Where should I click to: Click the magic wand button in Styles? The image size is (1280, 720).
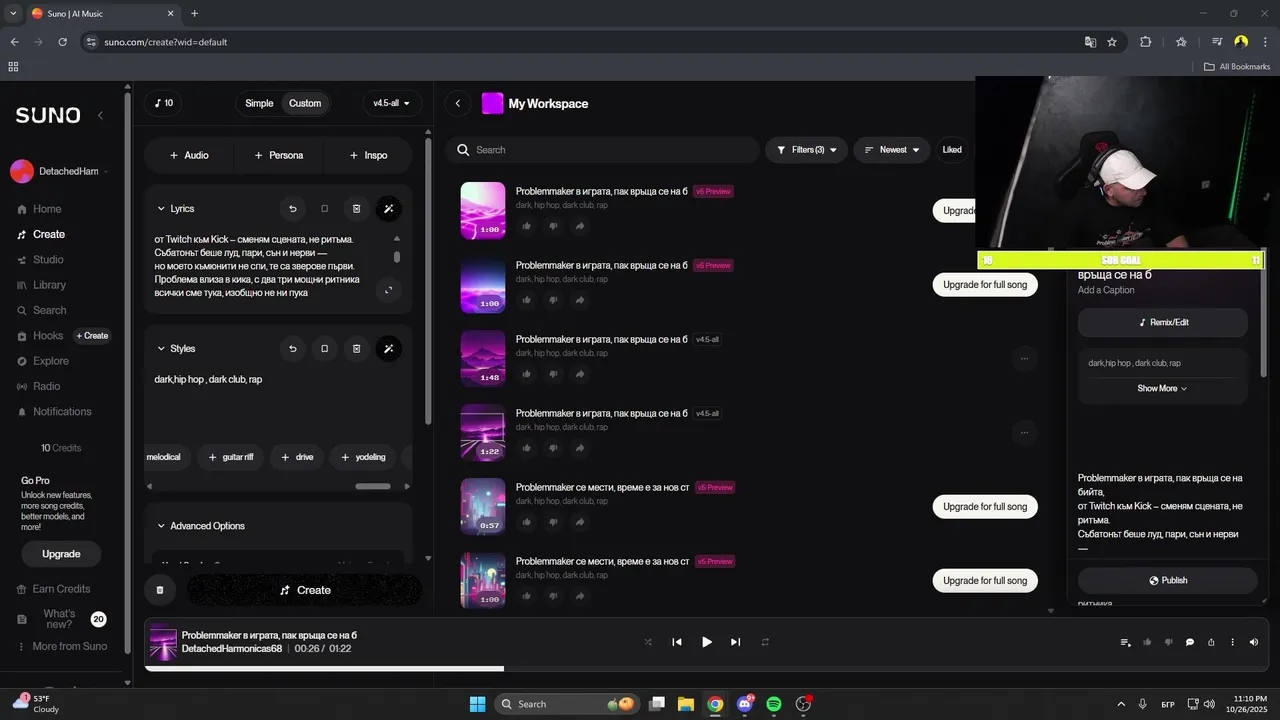389,349
